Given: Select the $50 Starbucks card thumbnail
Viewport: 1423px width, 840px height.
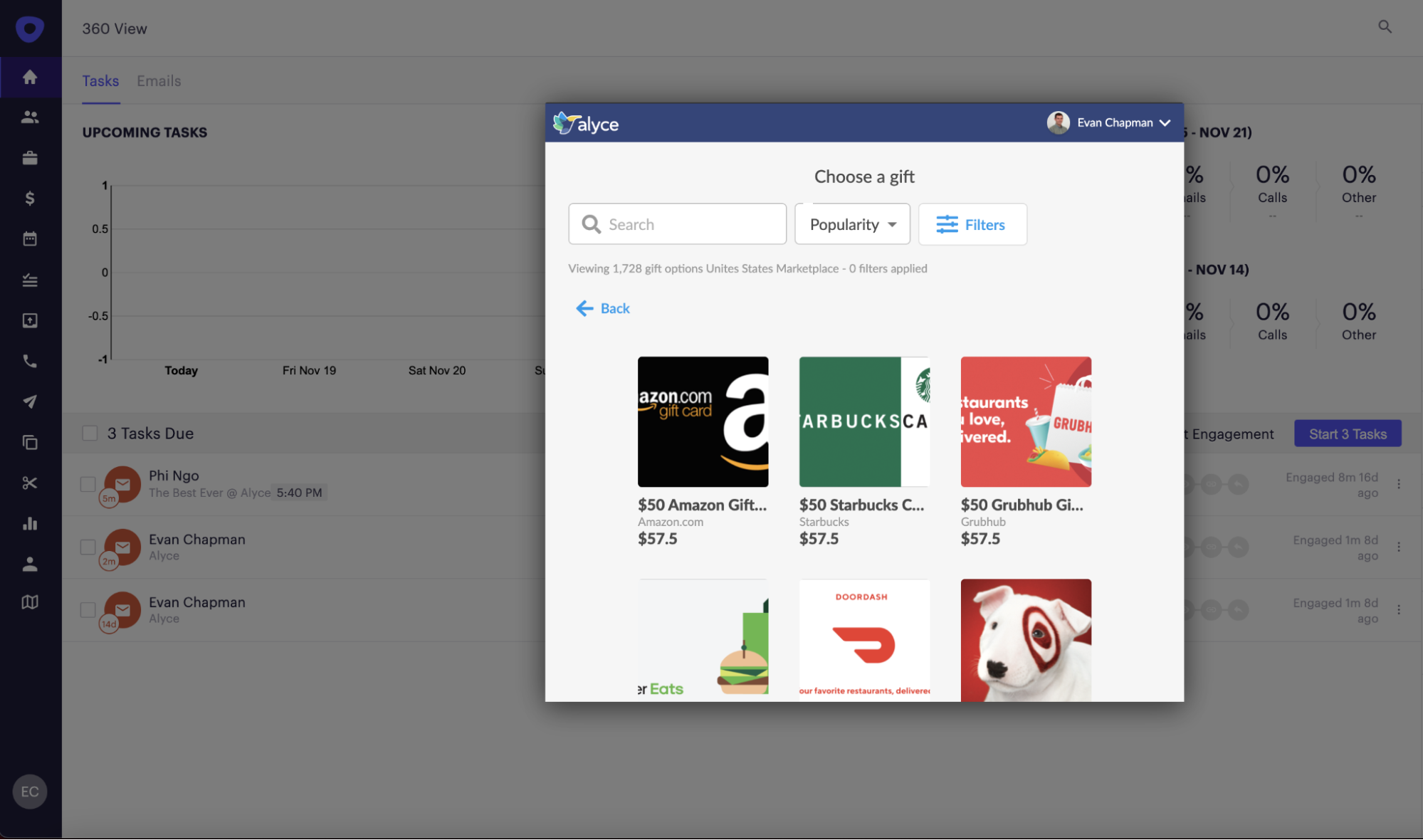Looking at the screenshot, I should [x=864, y=421].
